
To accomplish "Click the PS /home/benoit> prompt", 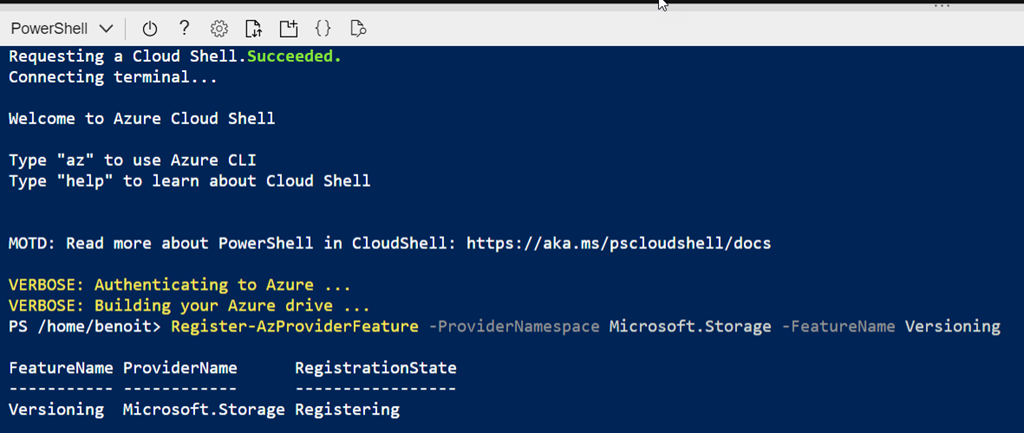I will [85, 327].
